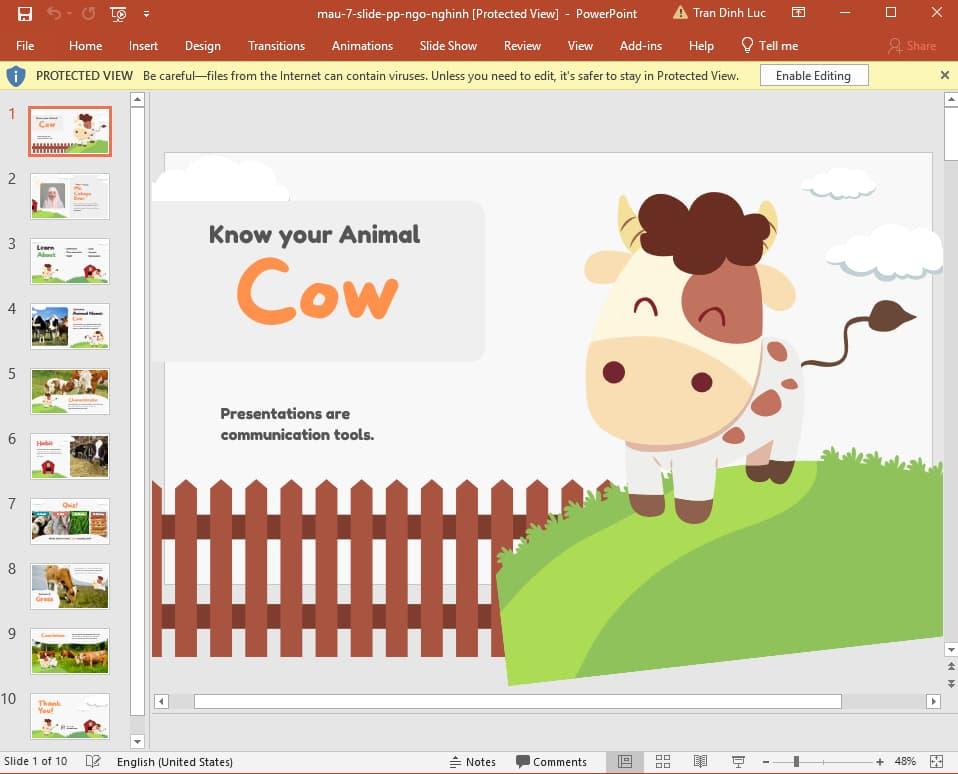Viewport: 958px width, 774px height.
Task: Select the Undo icon
Action: (x=55, y=13)
